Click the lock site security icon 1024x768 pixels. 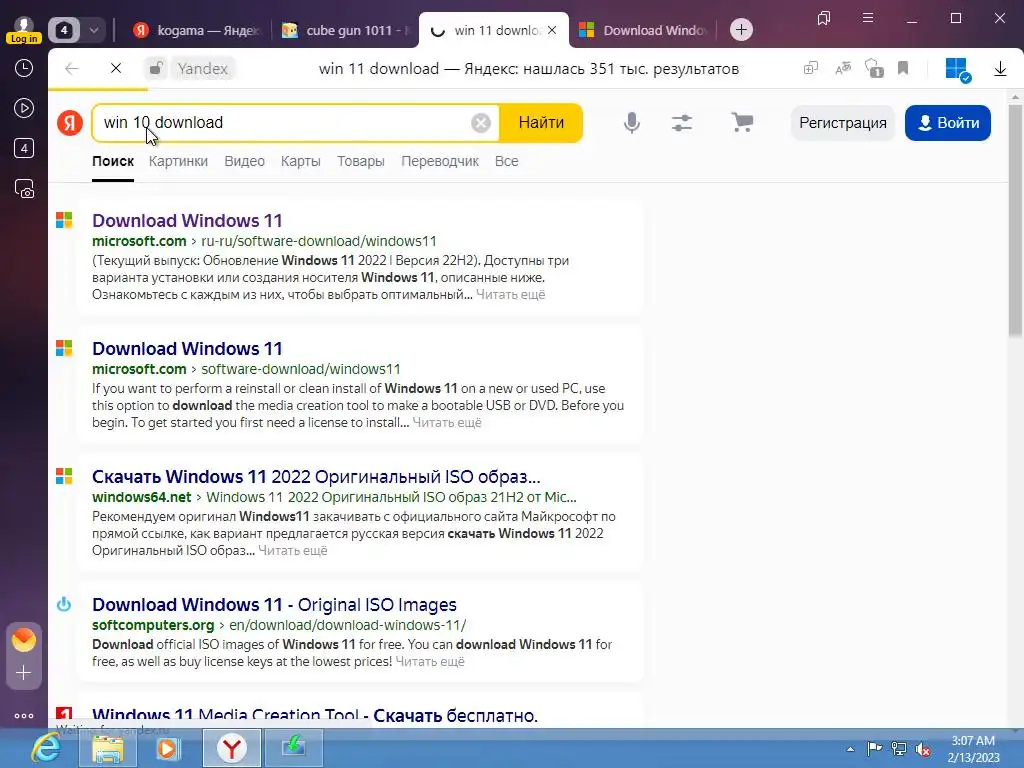click(155, 68)
